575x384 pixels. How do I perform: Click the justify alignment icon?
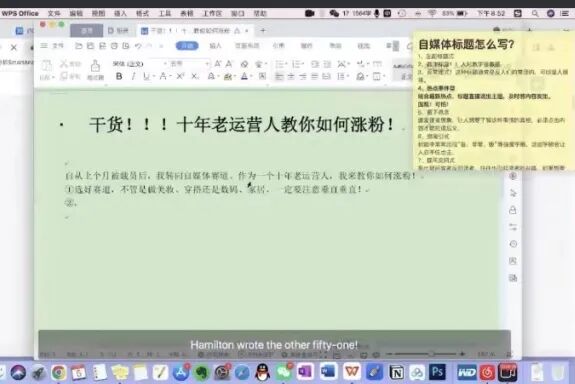click(315, 76)
